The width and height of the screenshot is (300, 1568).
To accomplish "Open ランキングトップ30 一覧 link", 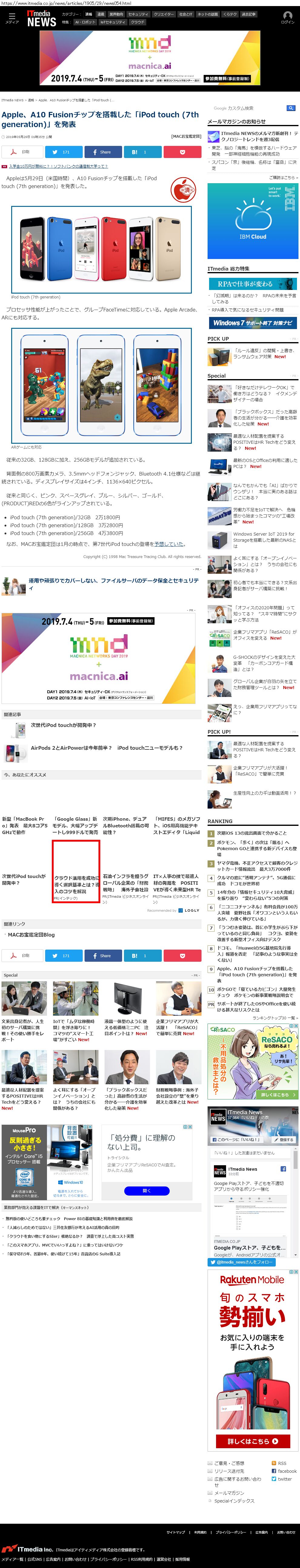I will pos(275,1017).
